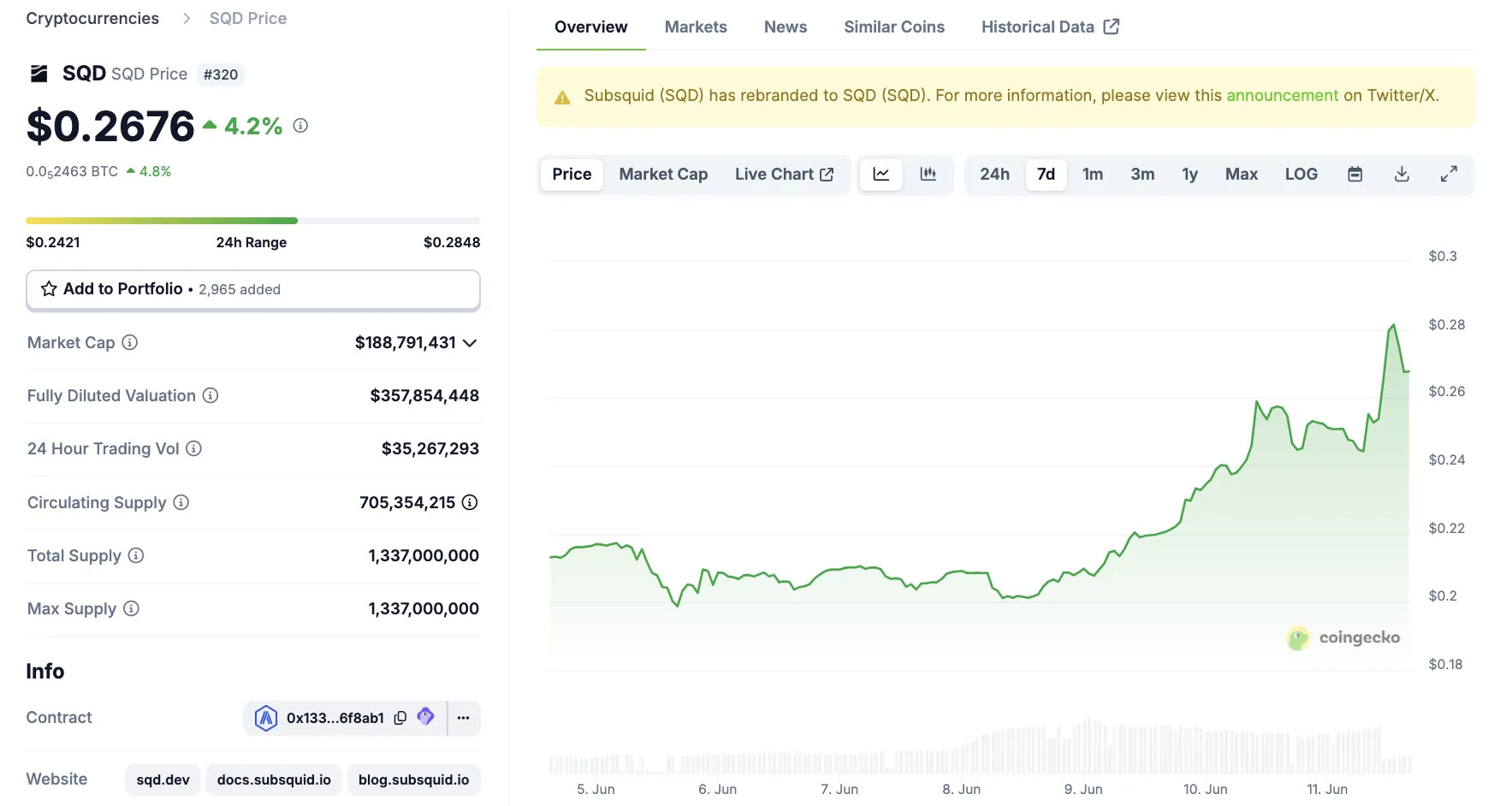Viewport: 1512px width, 806px height.
Task: Copy the contract address
Action: click(x=400, y=718)
